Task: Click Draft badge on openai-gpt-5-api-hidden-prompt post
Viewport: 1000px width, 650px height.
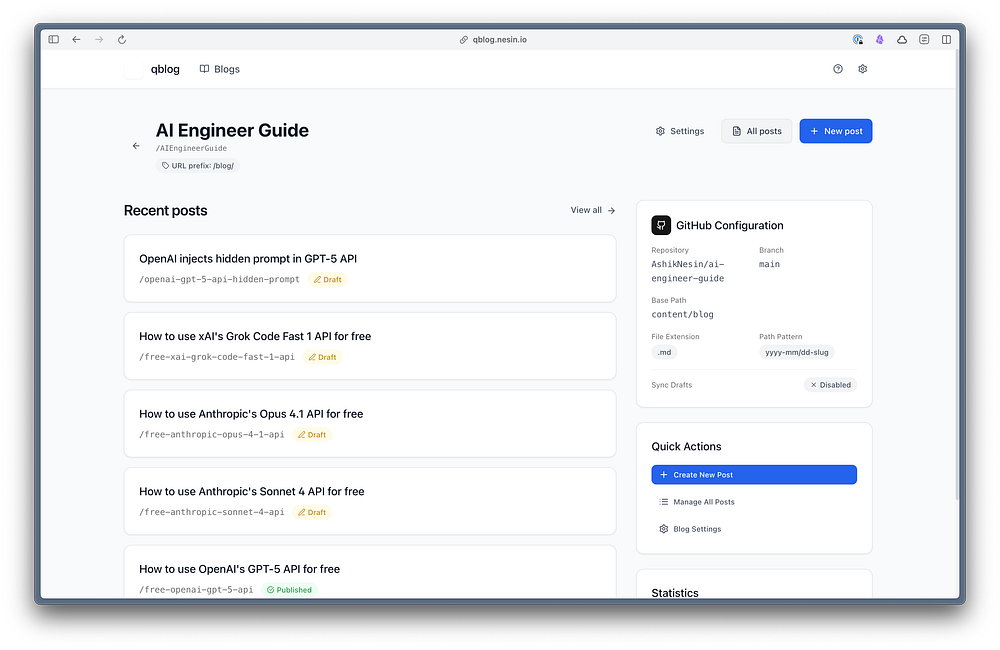Action: point(328,279)
